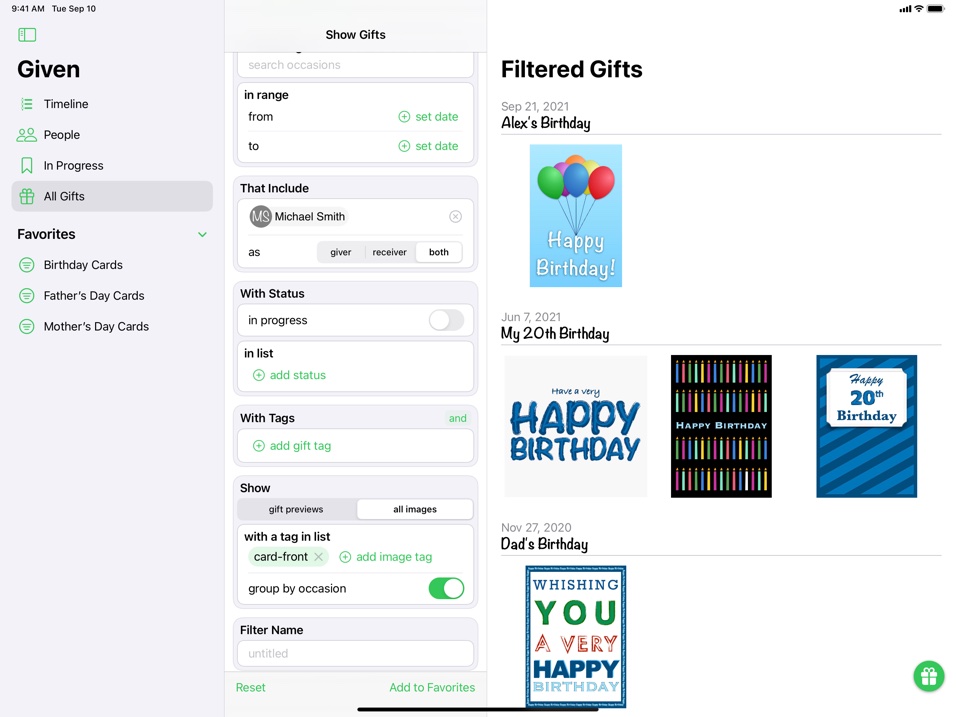Screen dimensions: 956x717
Task: Click the Reset button
Action: [251, 688]
